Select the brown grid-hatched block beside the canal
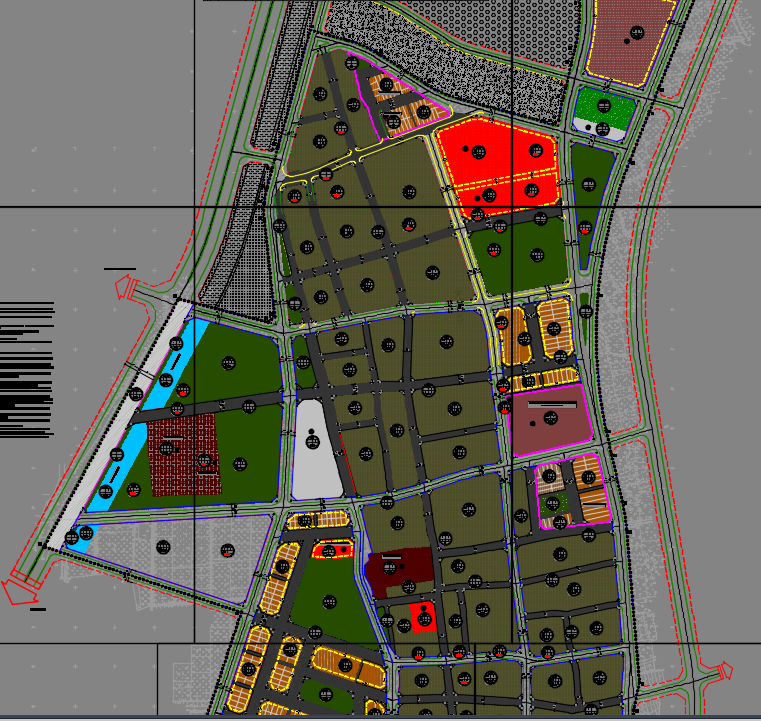The width and height of the screenshot is (761, 721). click(x=183, y=455)
